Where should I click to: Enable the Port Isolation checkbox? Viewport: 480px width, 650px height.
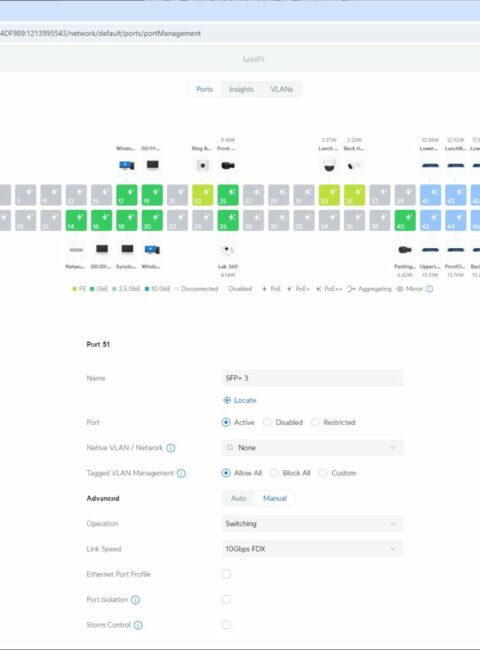point(226,599)
